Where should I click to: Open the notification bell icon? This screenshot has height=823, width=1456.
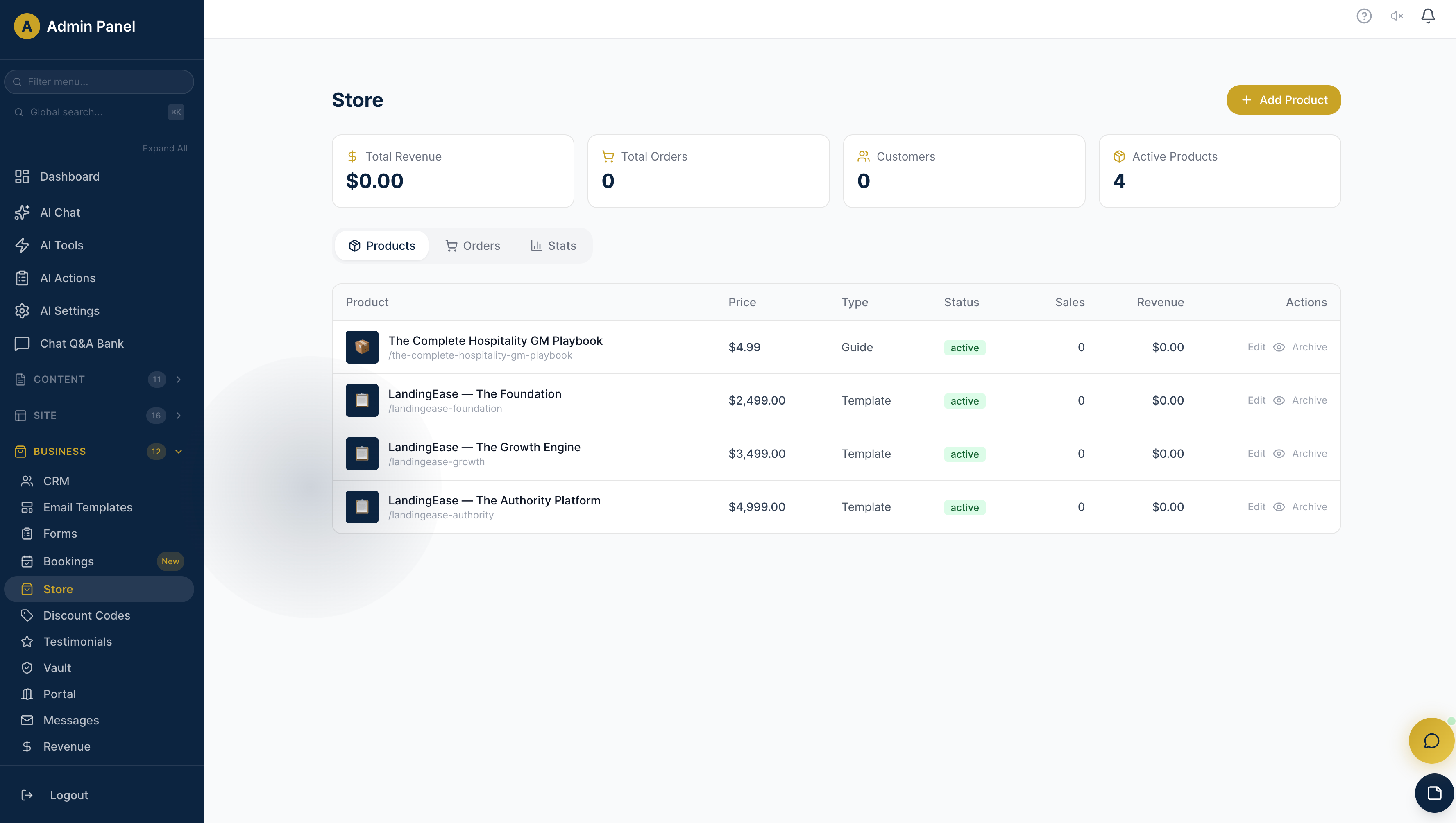click(x=1427, y=16)
